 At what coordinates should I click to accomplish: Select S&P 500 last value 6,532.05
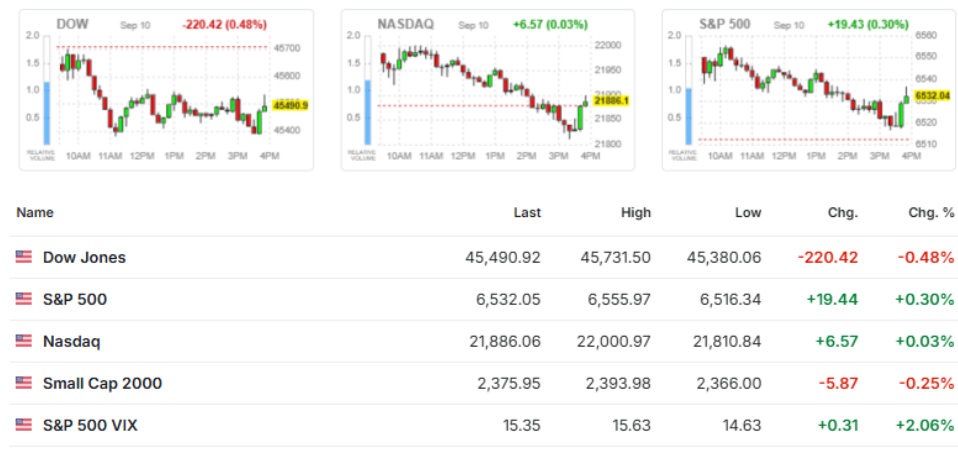click(x=509, y=300)
